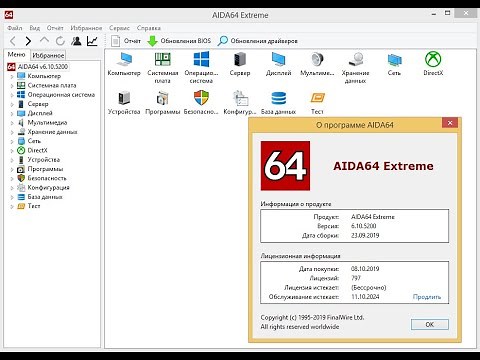Viewport: 480px width, 360px height.
Task: Expand the Сервер tree node arrow
Action: click(12, 104)
